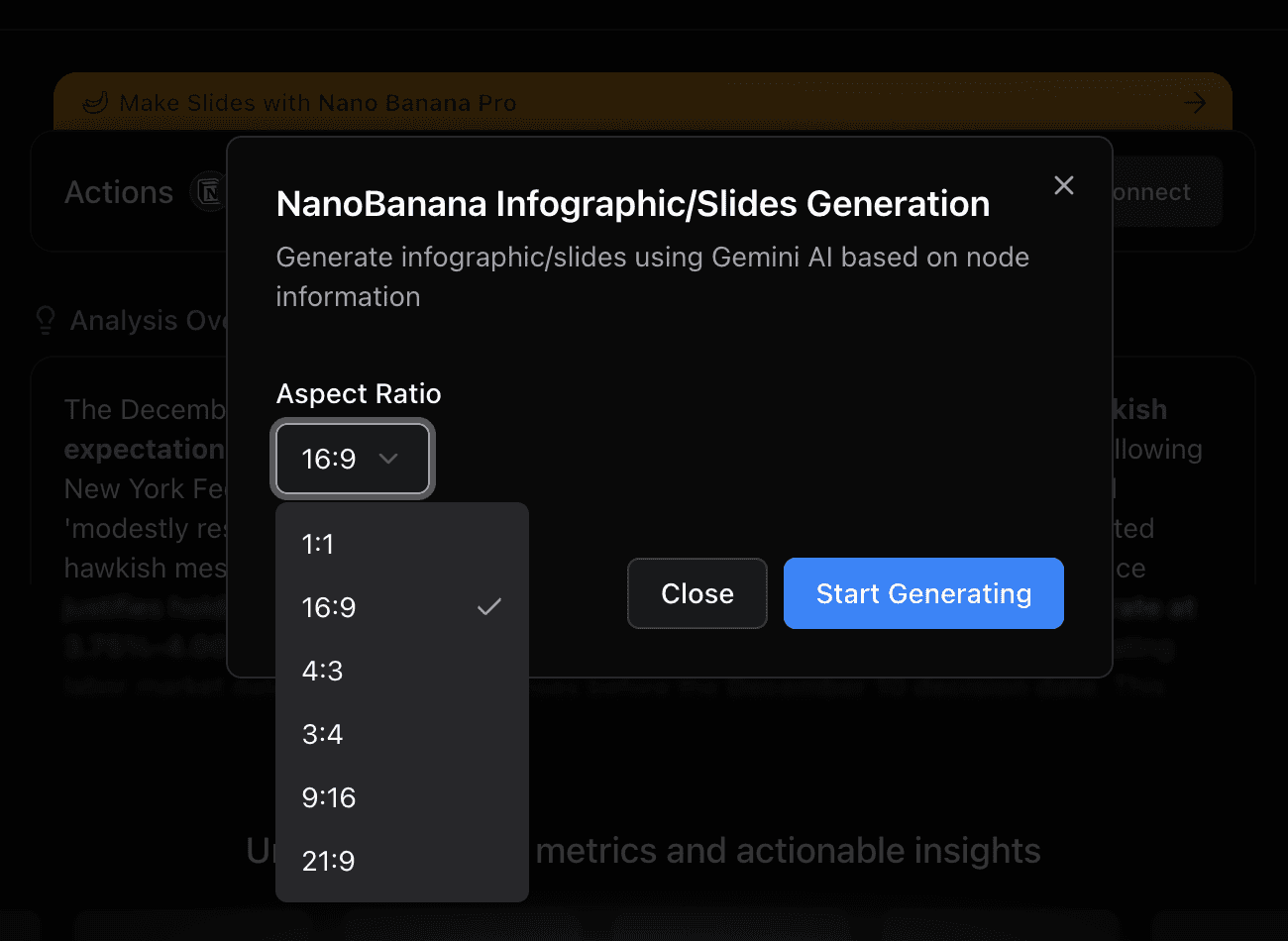Select the 21:9 ultrawide ratio option
The image size is (1288, 941).
point(401,861)
